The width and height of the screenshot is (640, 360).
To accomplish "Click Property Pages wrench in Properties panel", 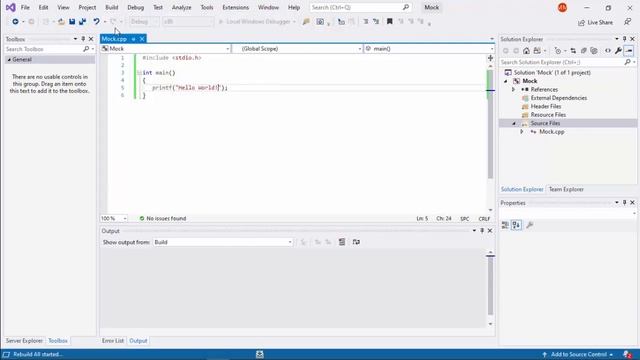I will pyautogui.click(x=530, y=225).
